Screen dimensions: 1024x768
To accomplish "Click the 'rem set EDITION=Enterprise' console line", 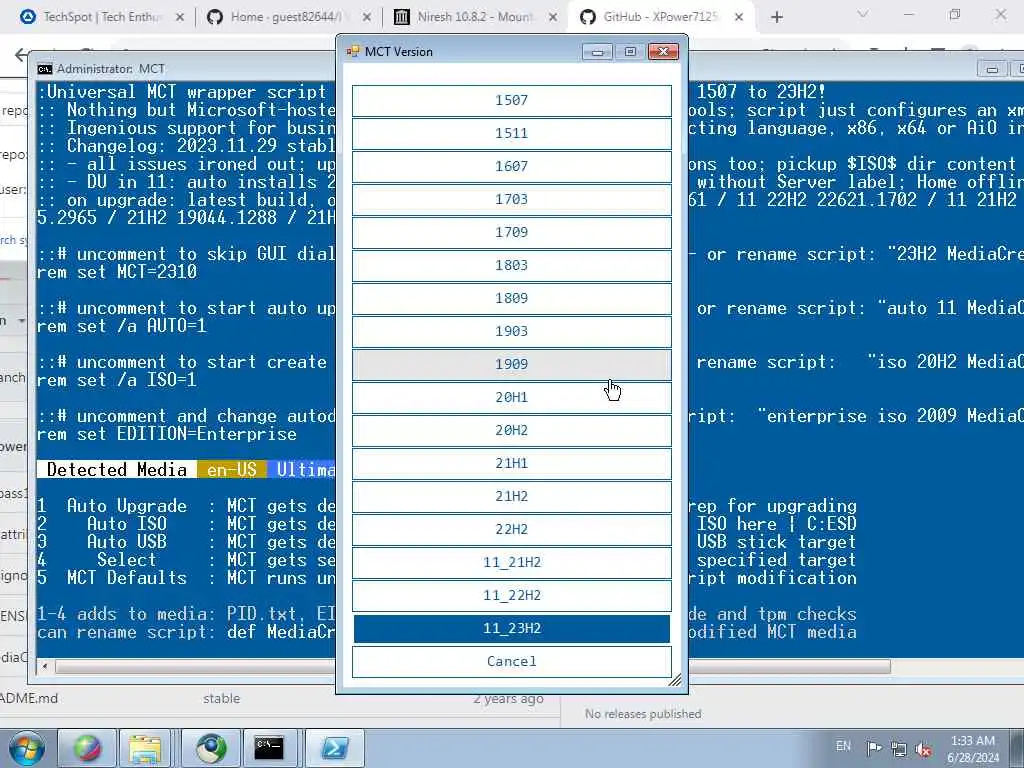I will coord(167,434).
